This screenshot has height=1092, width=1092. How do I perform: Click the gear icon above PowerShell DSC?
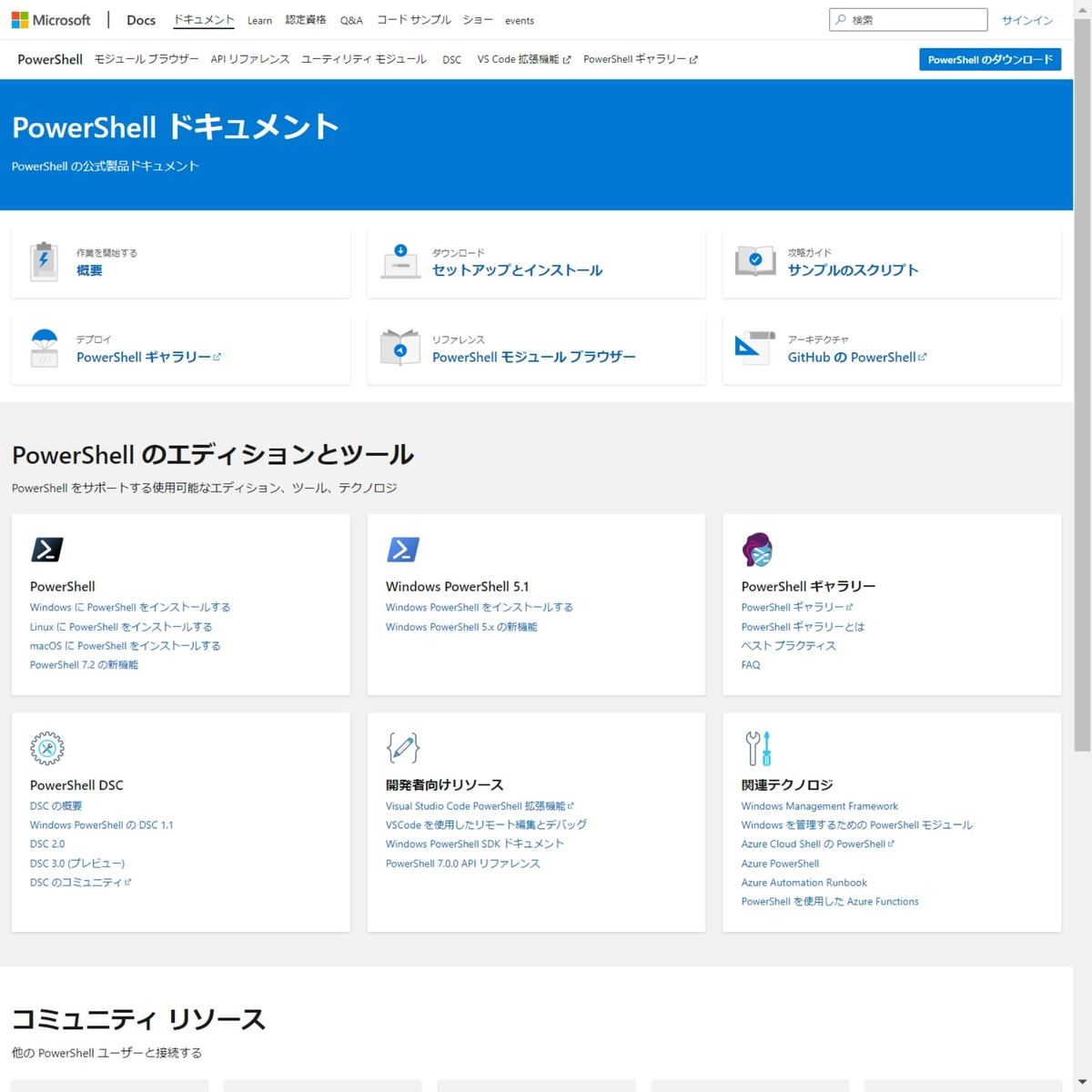coord(46,748)
